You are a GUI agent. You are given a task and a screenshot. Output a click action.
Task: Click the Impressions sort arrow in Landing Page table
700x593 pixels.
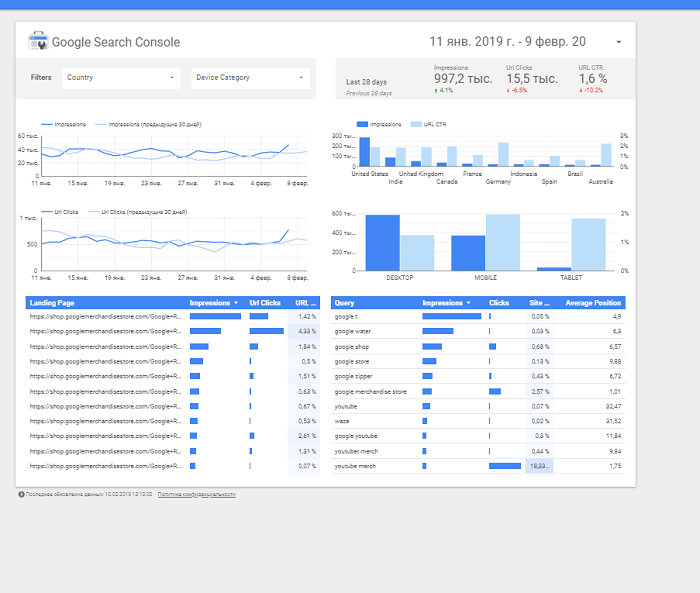coord(235,302)
